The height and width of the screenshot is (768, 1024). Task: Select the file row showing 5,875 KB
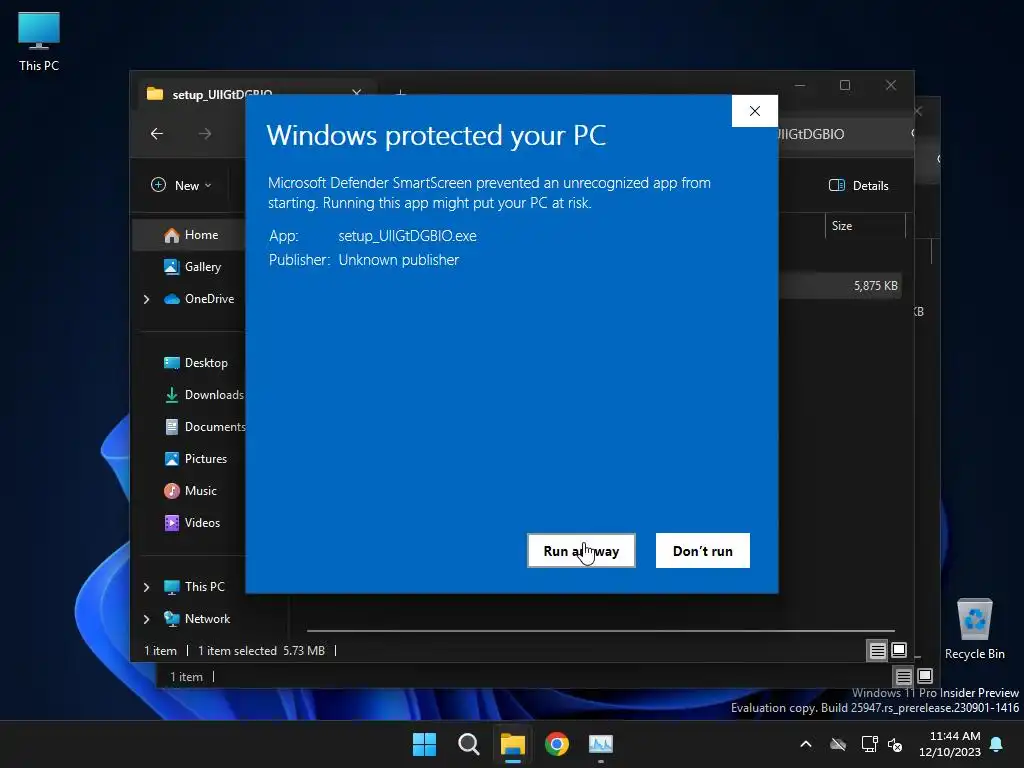click(840, 285)
